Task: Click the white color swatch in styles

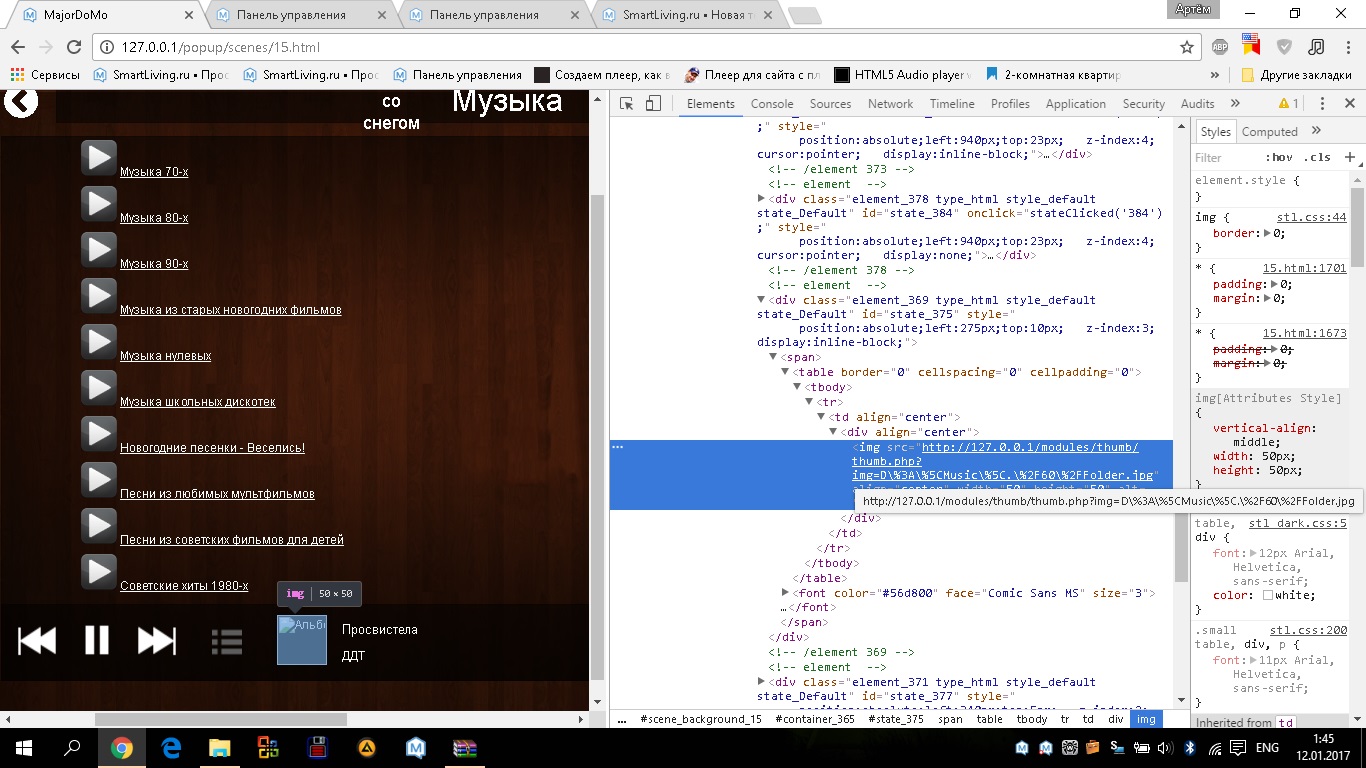Action: [1268, 595]
